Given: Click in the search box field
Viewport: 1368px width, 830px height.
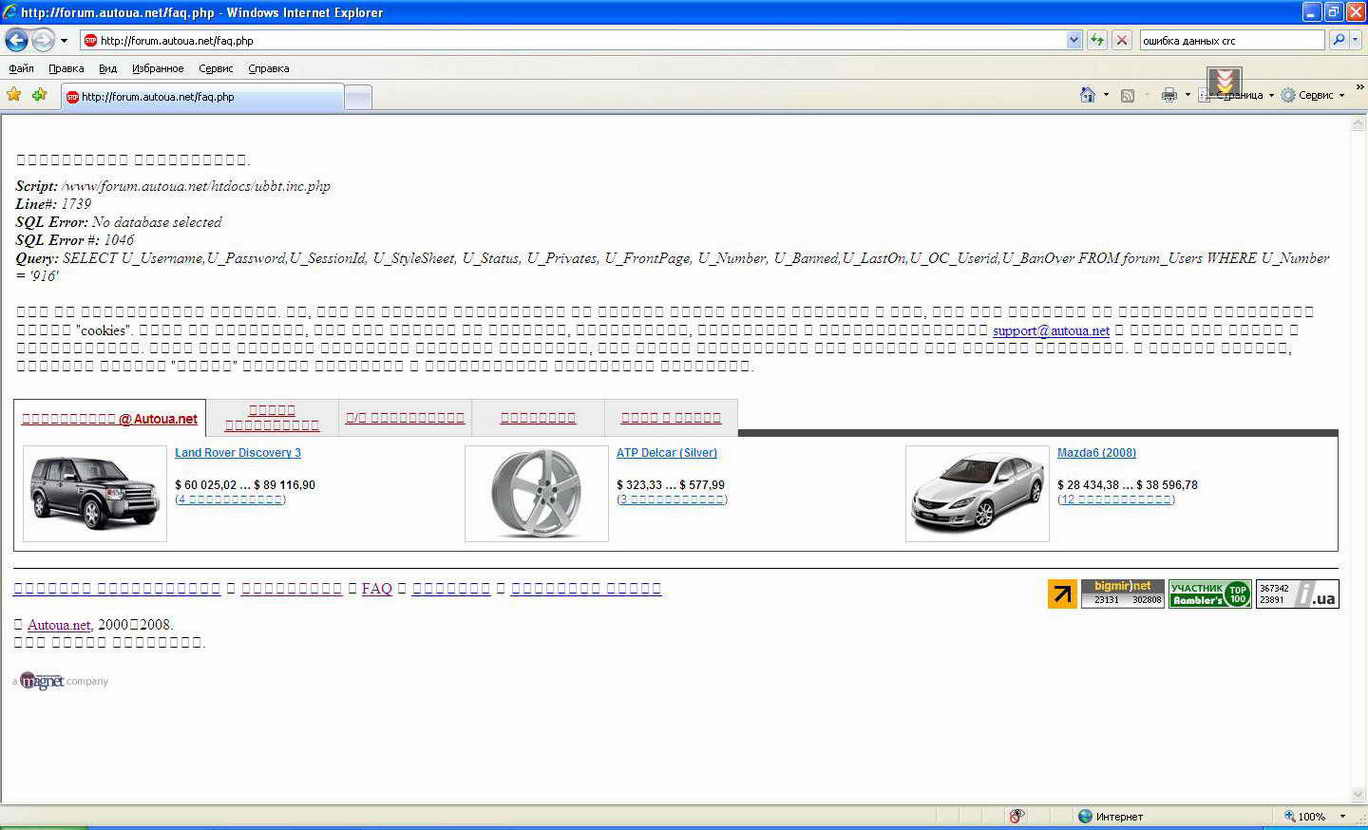Looking at the screenshot, I should click(1230, 41).
